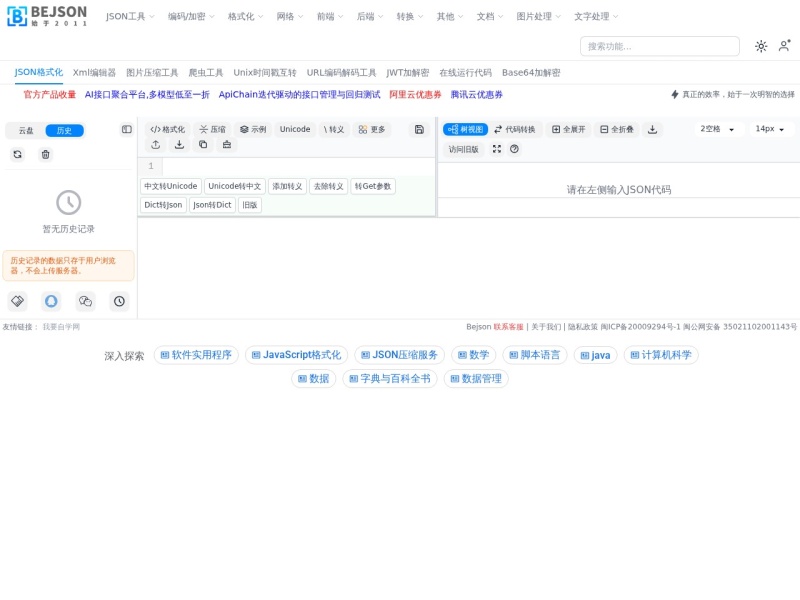This screenshot has width=800, height=600.
Task: Load the 示例 sample JSON
Action: (253, 130)
